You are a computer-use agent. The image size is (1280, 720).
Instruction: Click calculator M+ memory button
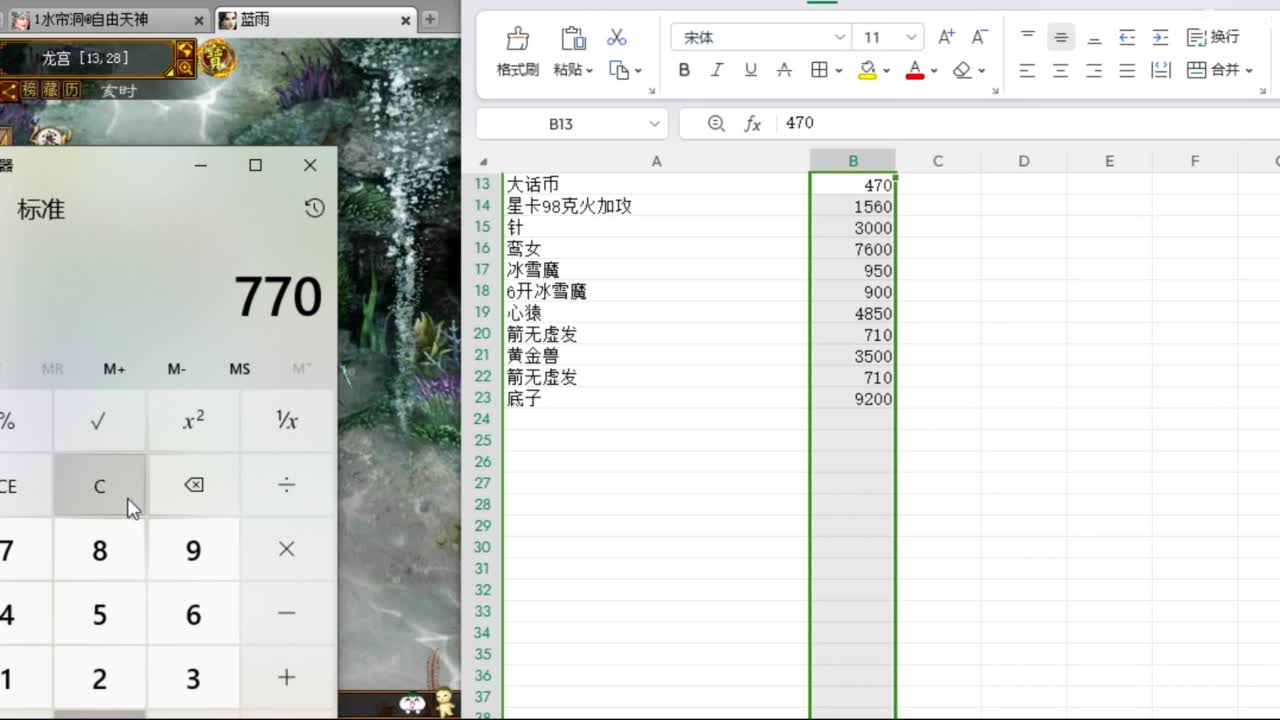click(114, 369)
